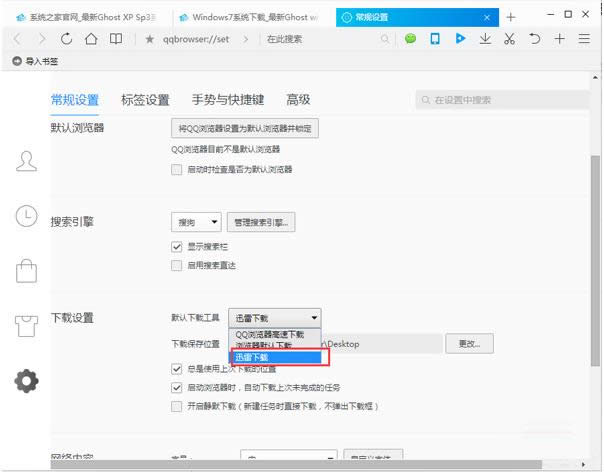Click the 更改 download location button
This screenshot has height=474, width=604.
(469, 343)
